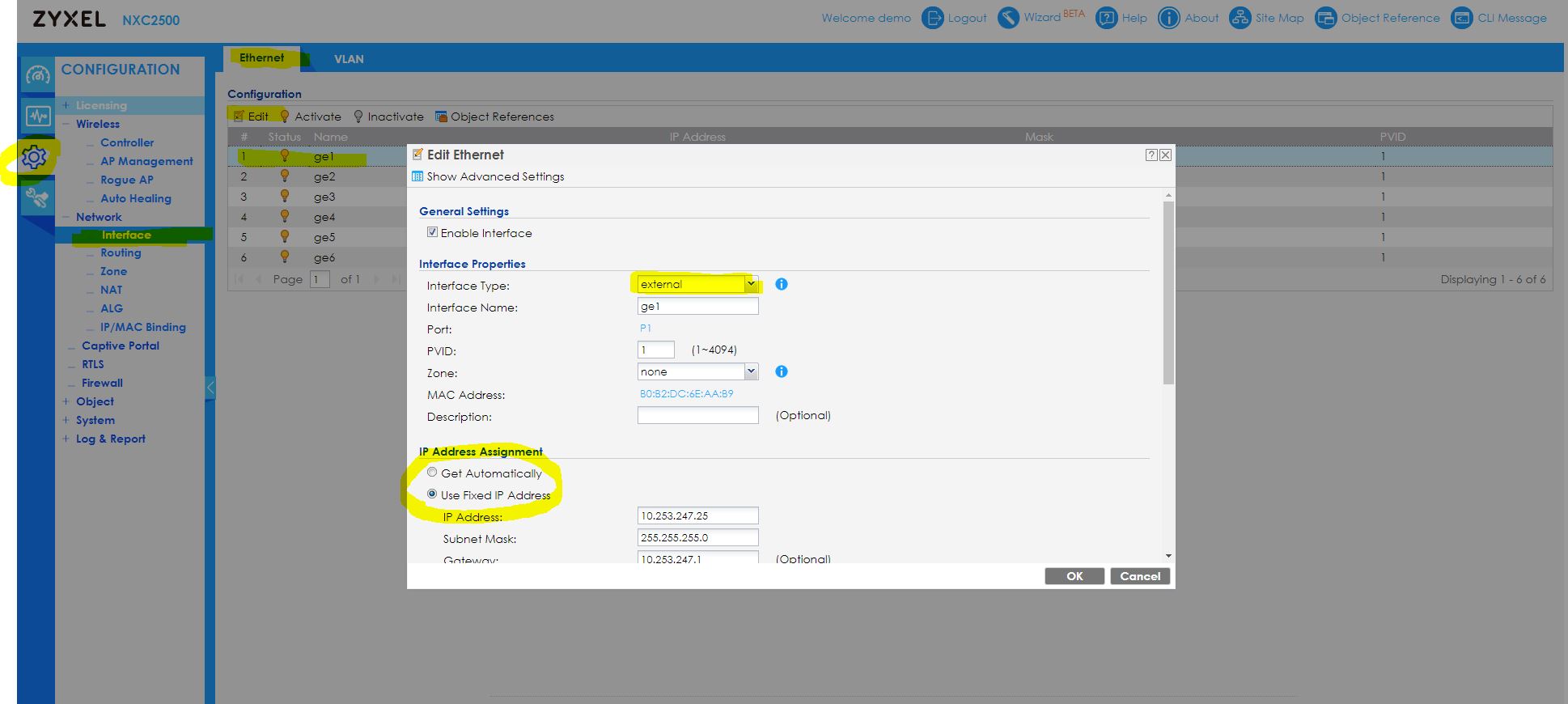Expand the Object tree node
1568x704 pixels.
point(66,401)
